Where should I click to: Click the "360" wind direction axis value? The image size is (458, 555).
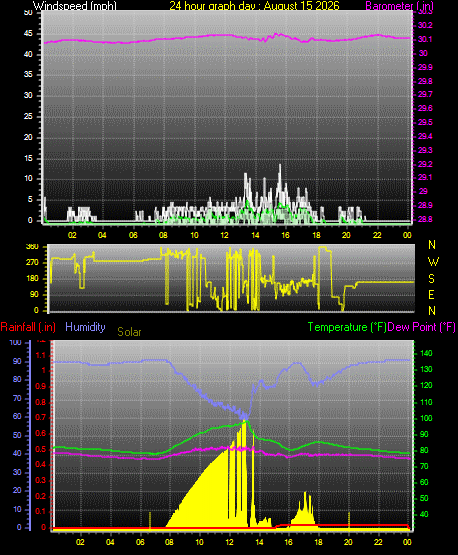point(32,247)
